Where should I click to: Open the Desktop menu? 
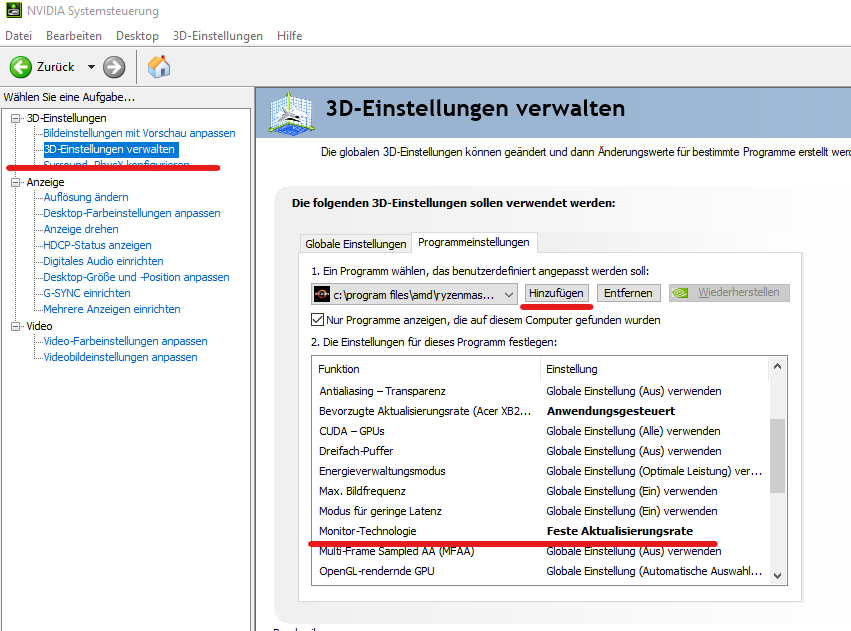point(136,35)
